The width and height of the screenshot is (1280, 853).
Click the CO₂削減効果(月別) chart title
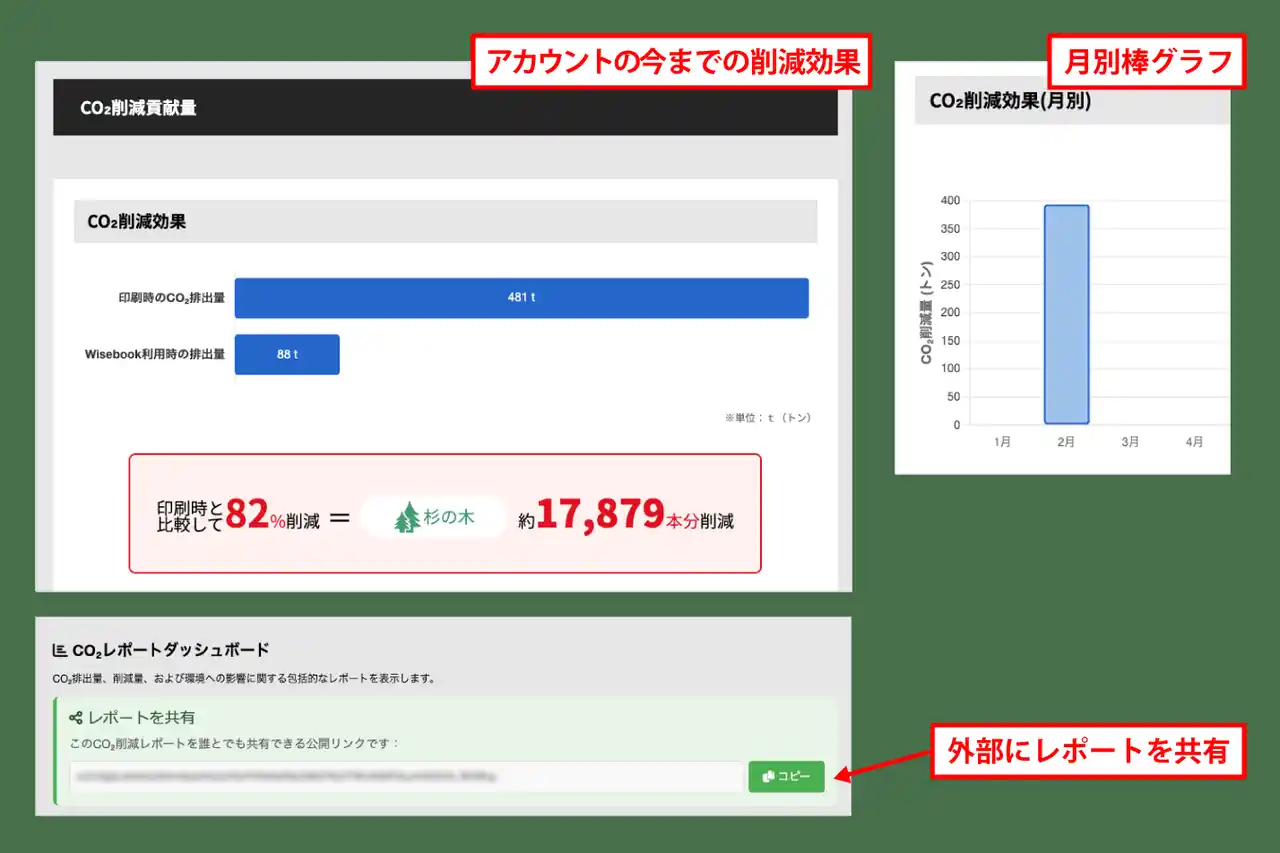pyautogui.click(x=1010, y=101)
